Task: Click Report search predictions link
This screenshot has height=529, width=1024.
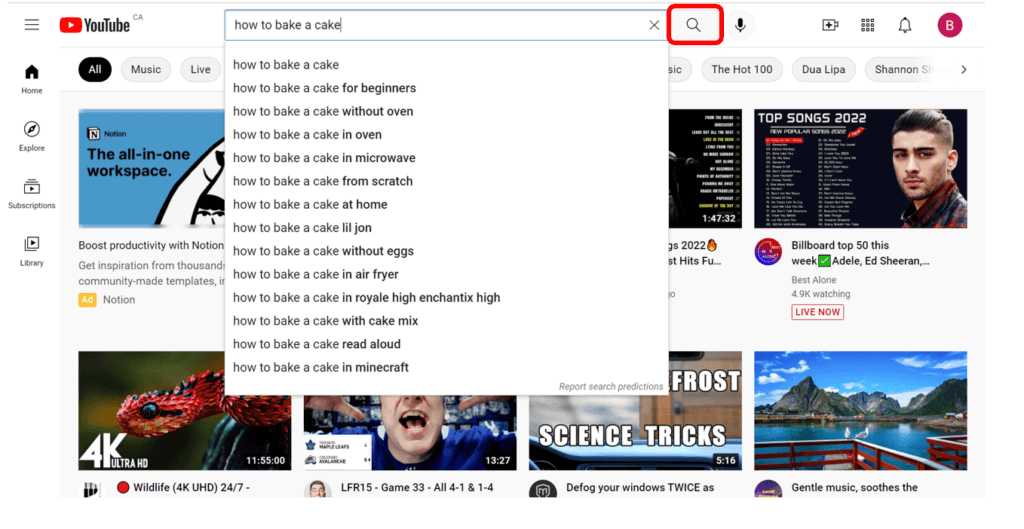Action: pos(611,387)
